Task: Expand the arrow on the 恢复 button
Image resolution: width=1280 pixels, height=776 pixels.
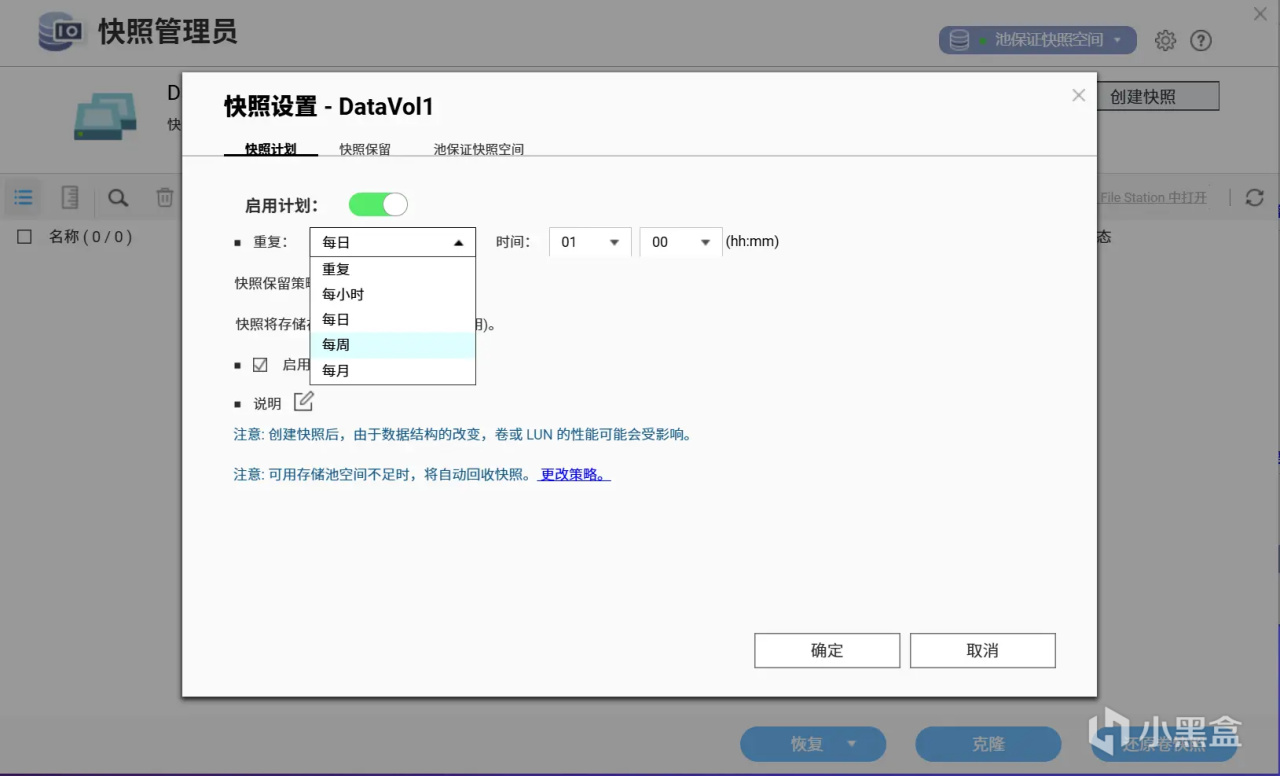Action: [x=852, y=744]
